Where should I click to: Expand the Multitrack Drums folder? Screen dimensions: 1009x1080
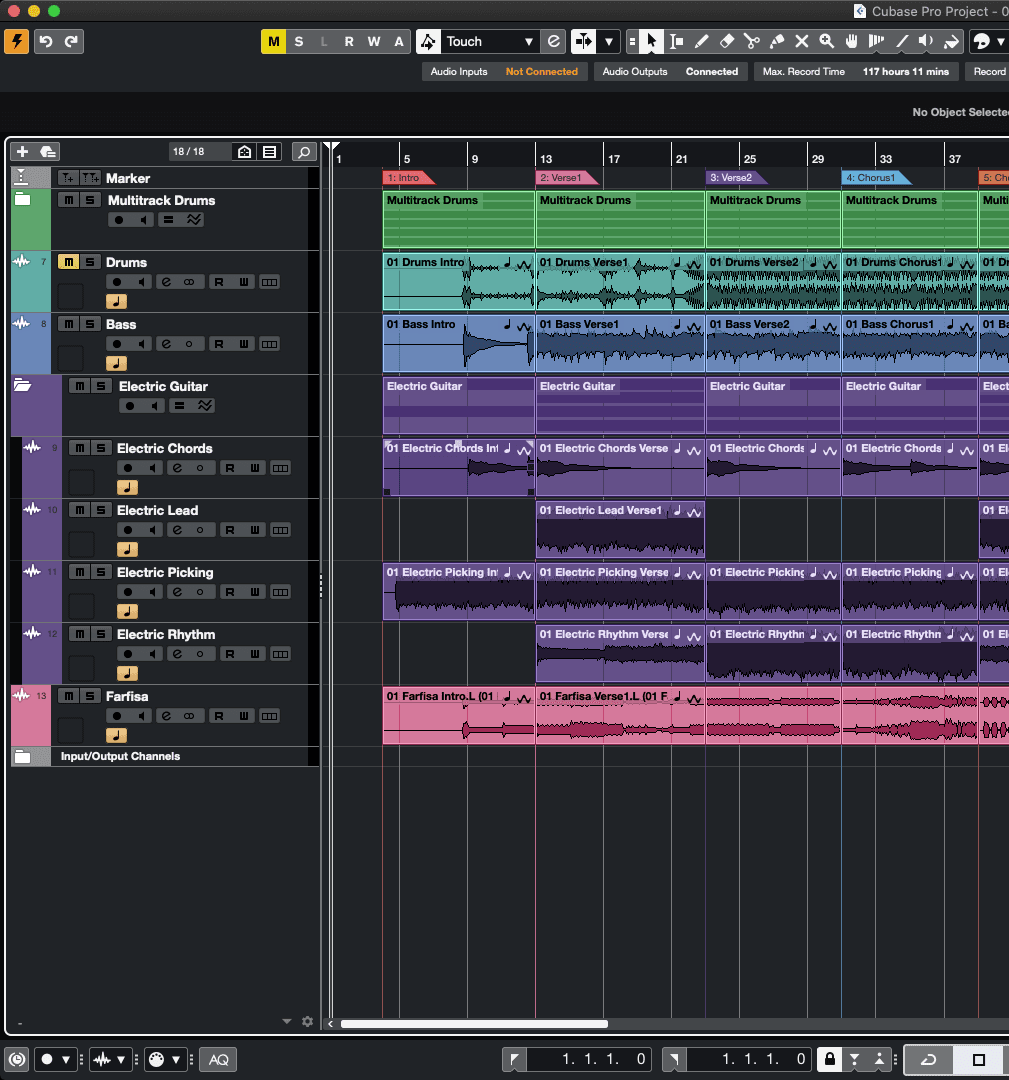(x=22, y=200)
